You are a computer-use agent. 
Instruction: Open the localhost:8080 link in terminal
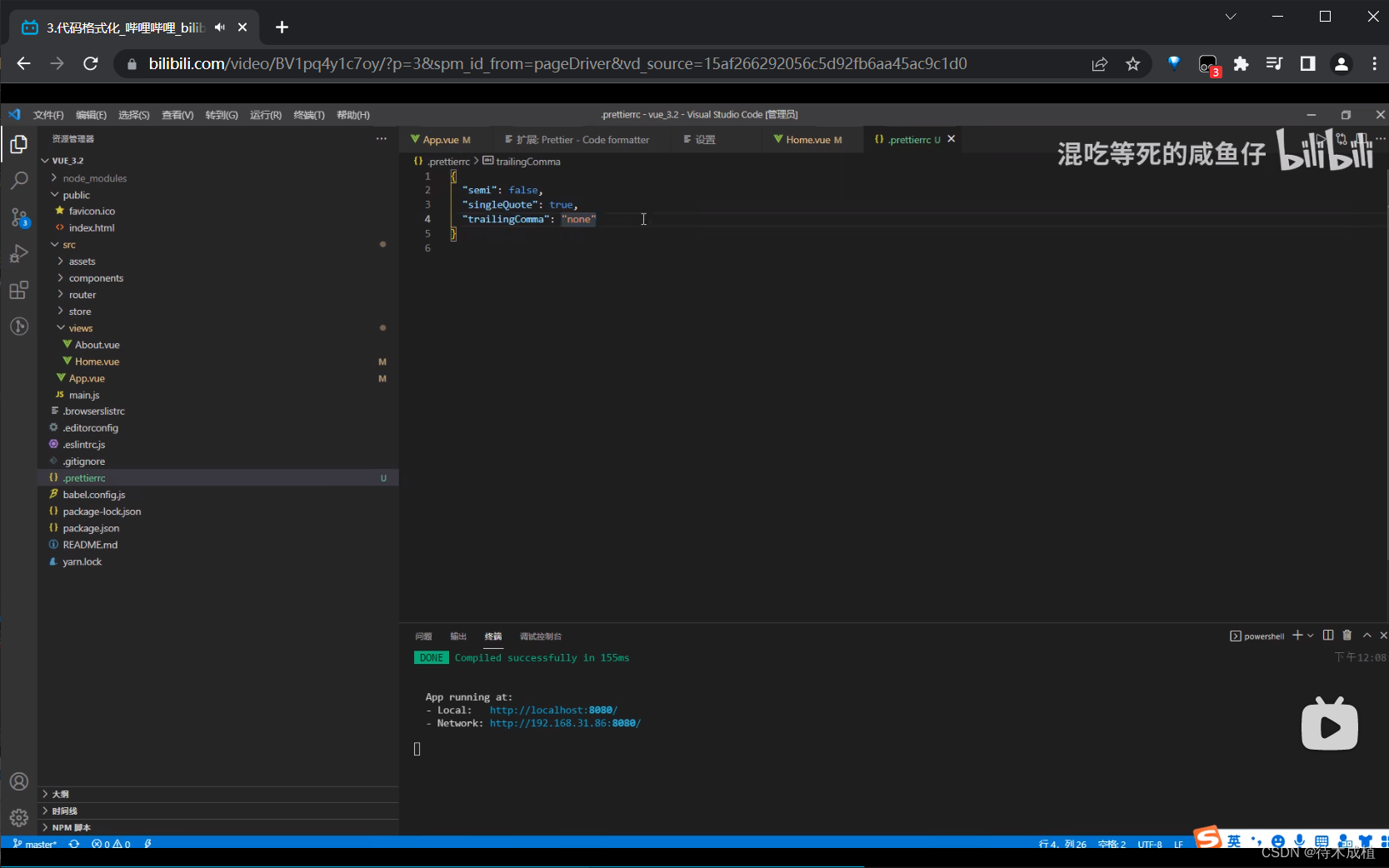(x=553, y=710)
